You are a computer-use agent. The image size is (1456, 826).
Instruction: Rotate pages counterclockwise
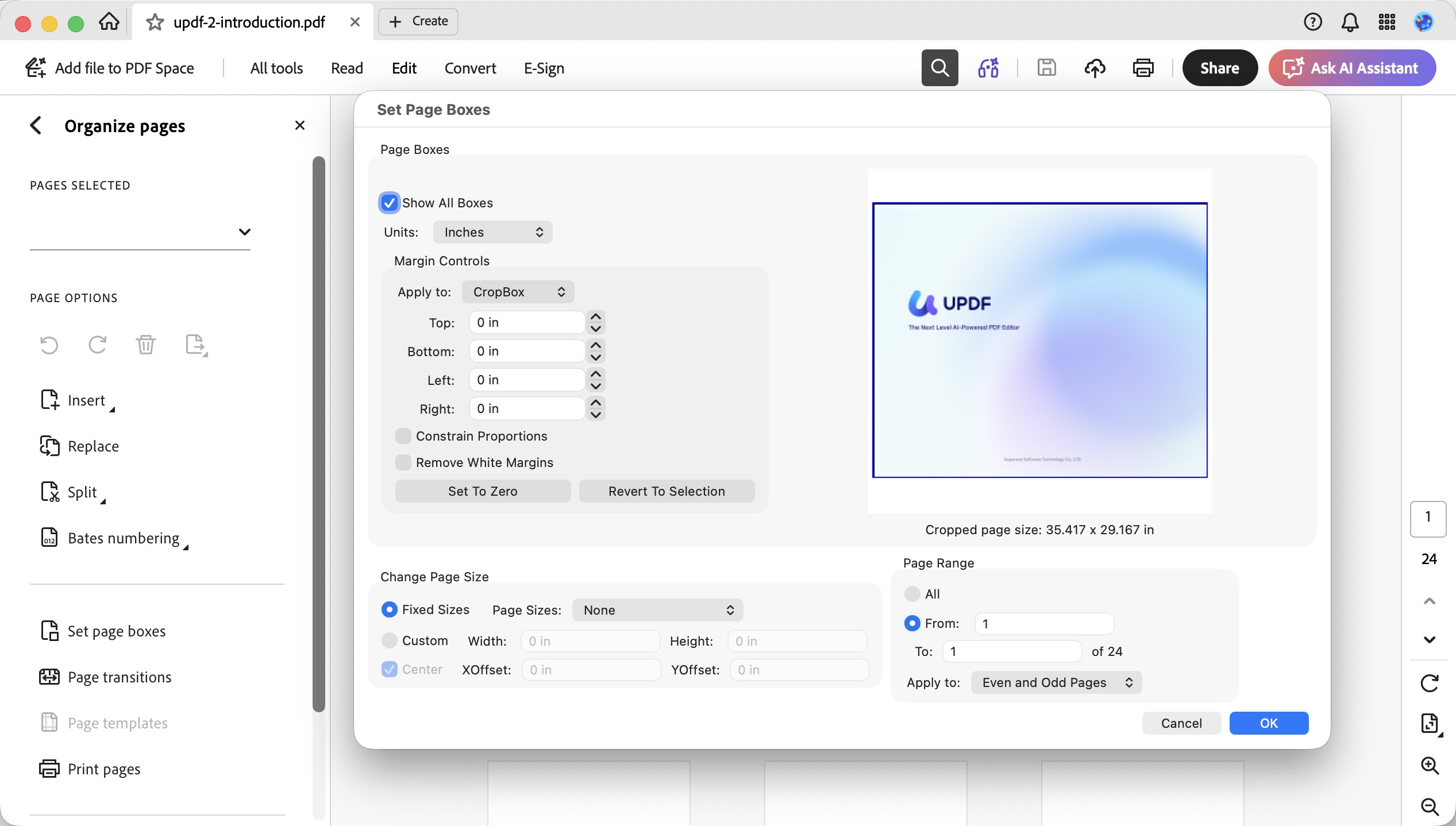click(49, 345)
